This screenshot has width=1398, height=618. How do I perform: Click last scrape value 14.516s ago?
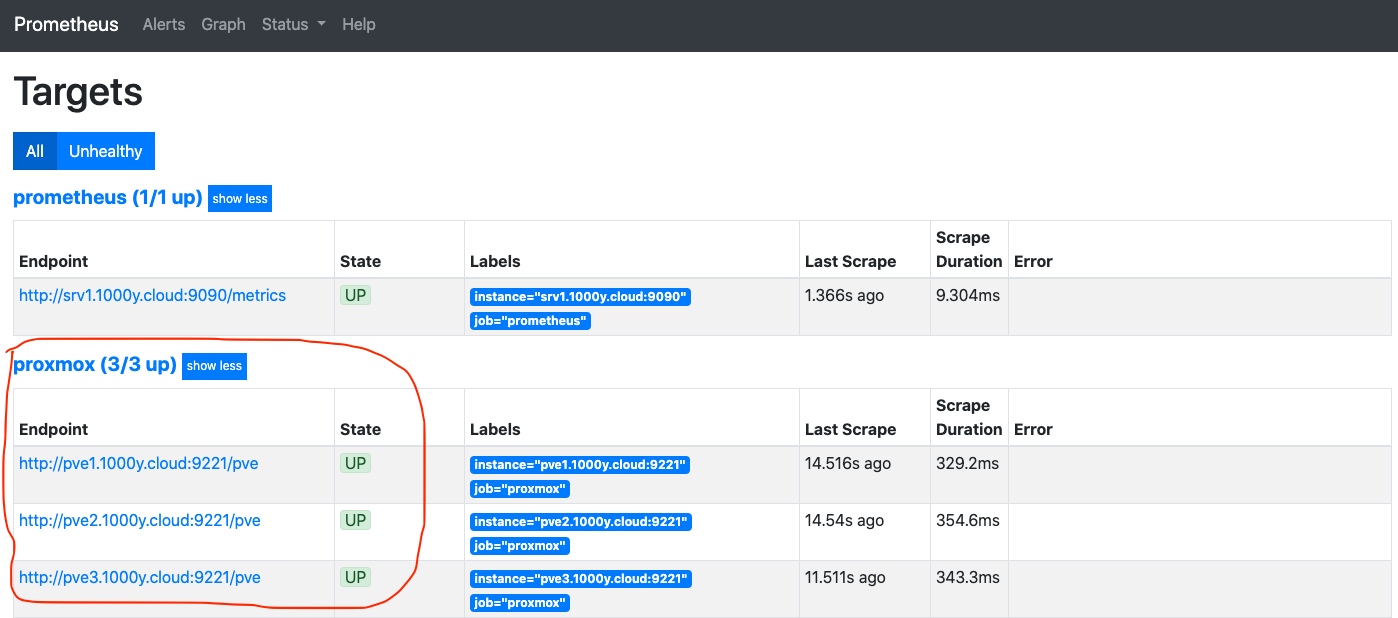tap(848, 463)
